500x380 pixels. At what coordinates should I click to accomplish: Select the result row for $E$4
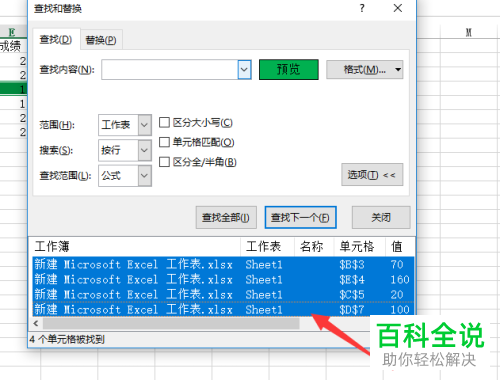pos(223,279)
